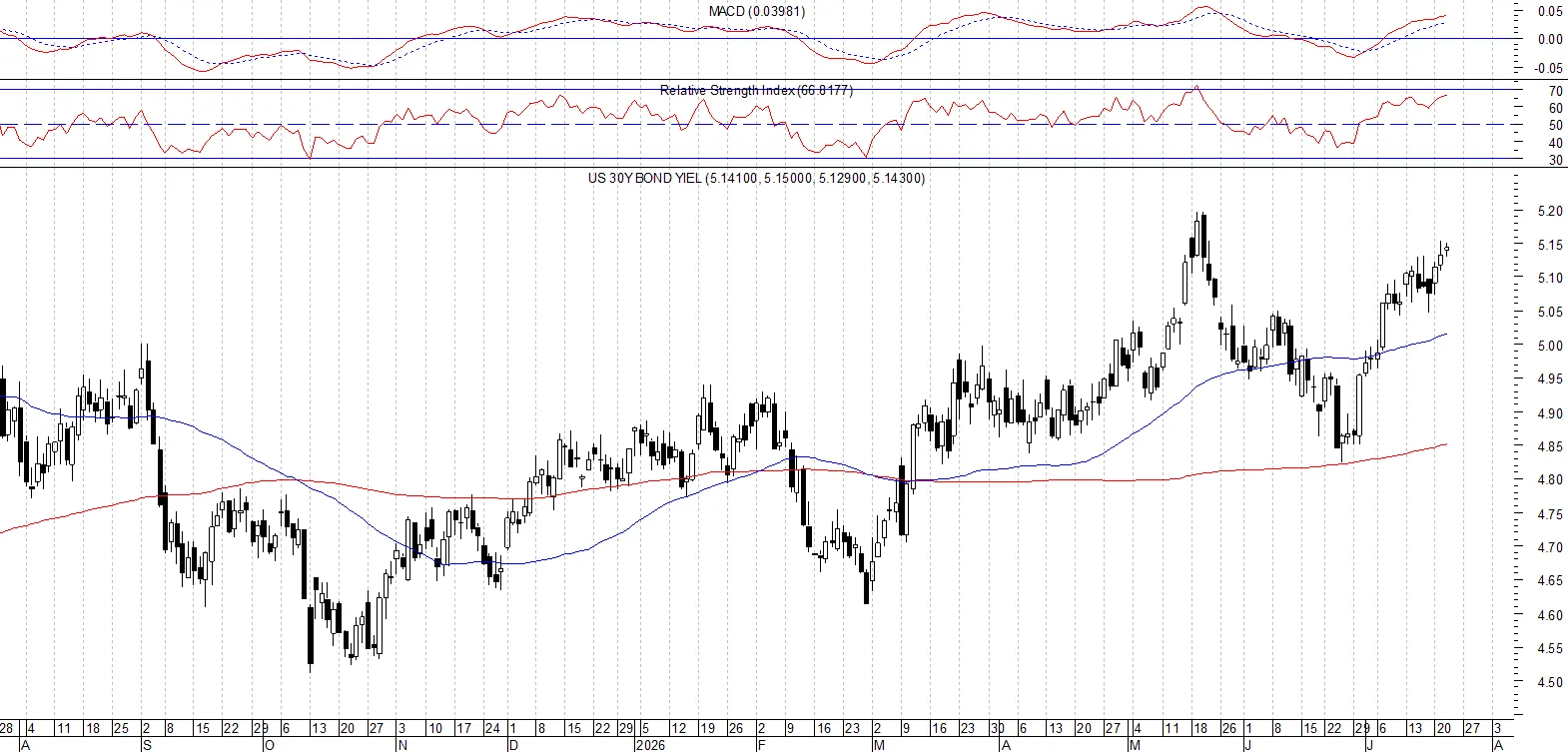Select the S month marker on time axis
The width and height of the screenshot is (1568, 752).
click(148, 745)
